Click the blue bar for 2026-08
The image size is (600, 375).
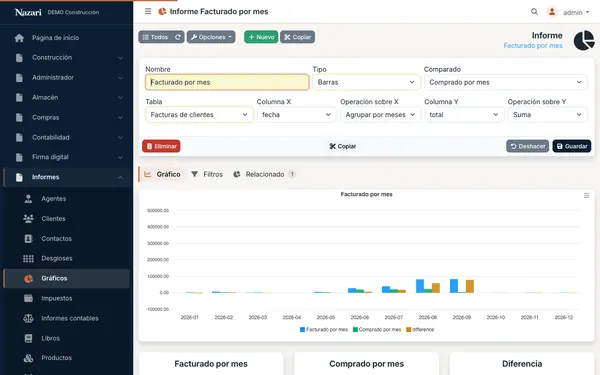(x=420, y=286)
